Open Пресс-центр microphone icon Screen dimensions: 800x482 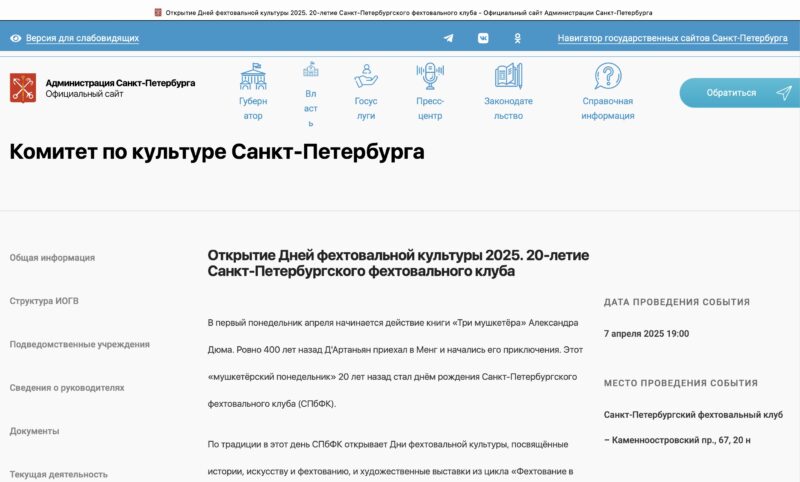[430, 76]
